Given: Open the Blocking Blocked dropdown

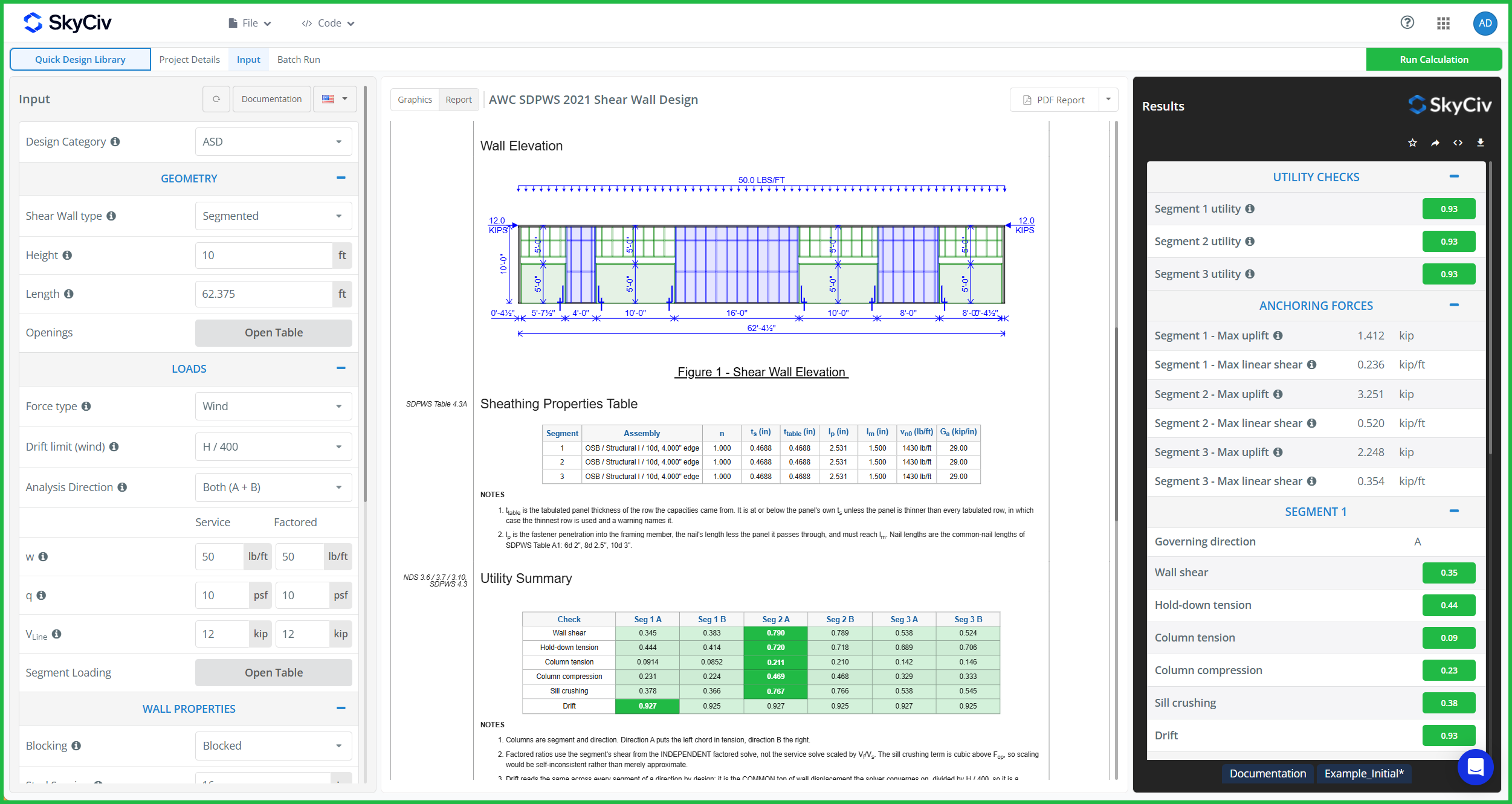Looking at the screenshot, I should point(274,745).
